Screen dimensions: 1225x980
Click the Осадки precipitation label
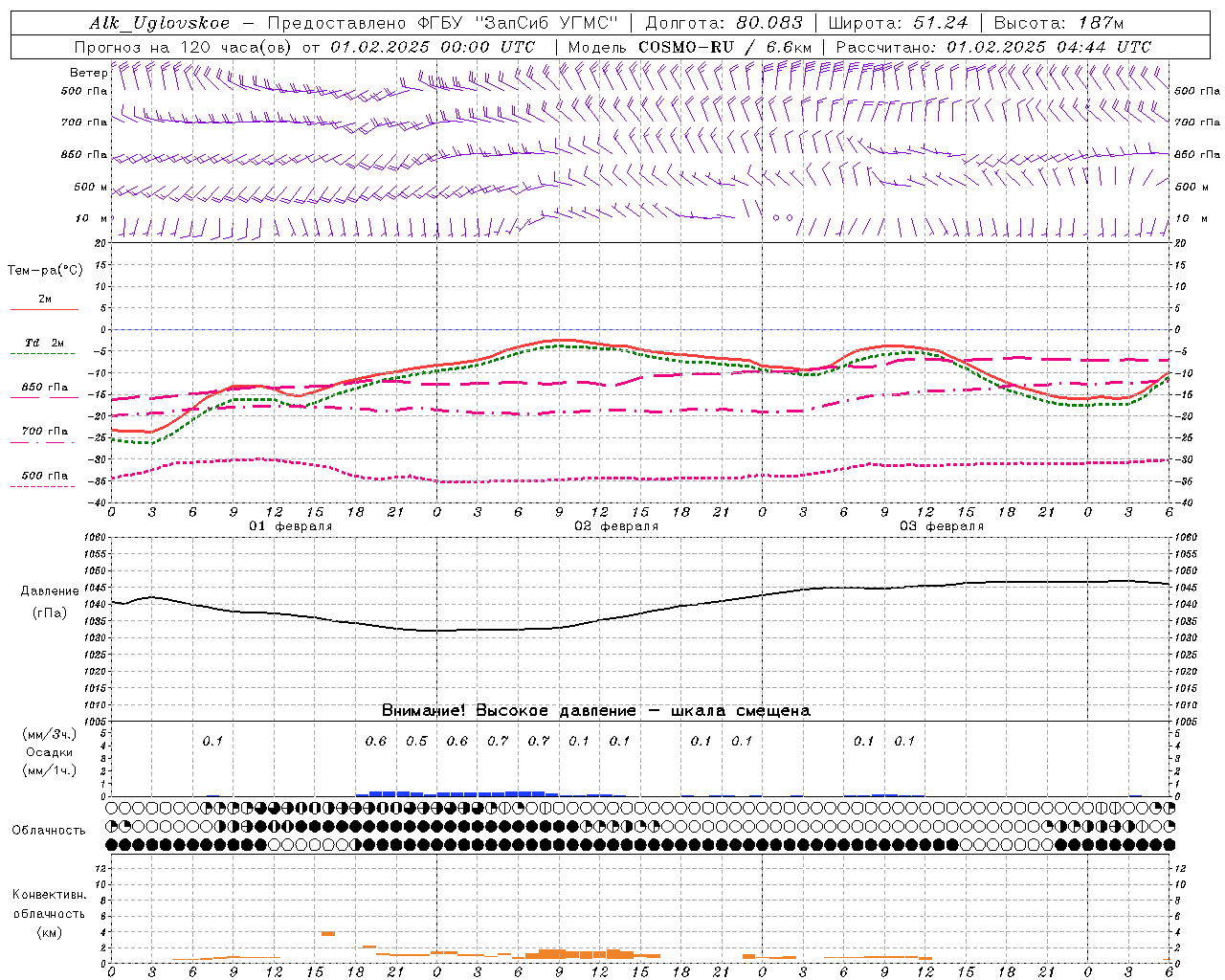(50, 752)
